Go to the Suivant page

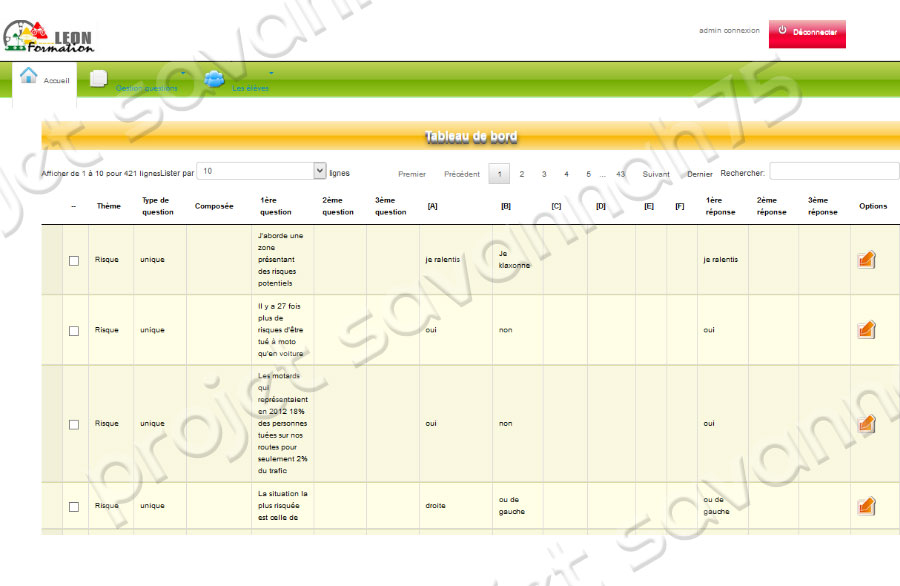click(656, 174)
